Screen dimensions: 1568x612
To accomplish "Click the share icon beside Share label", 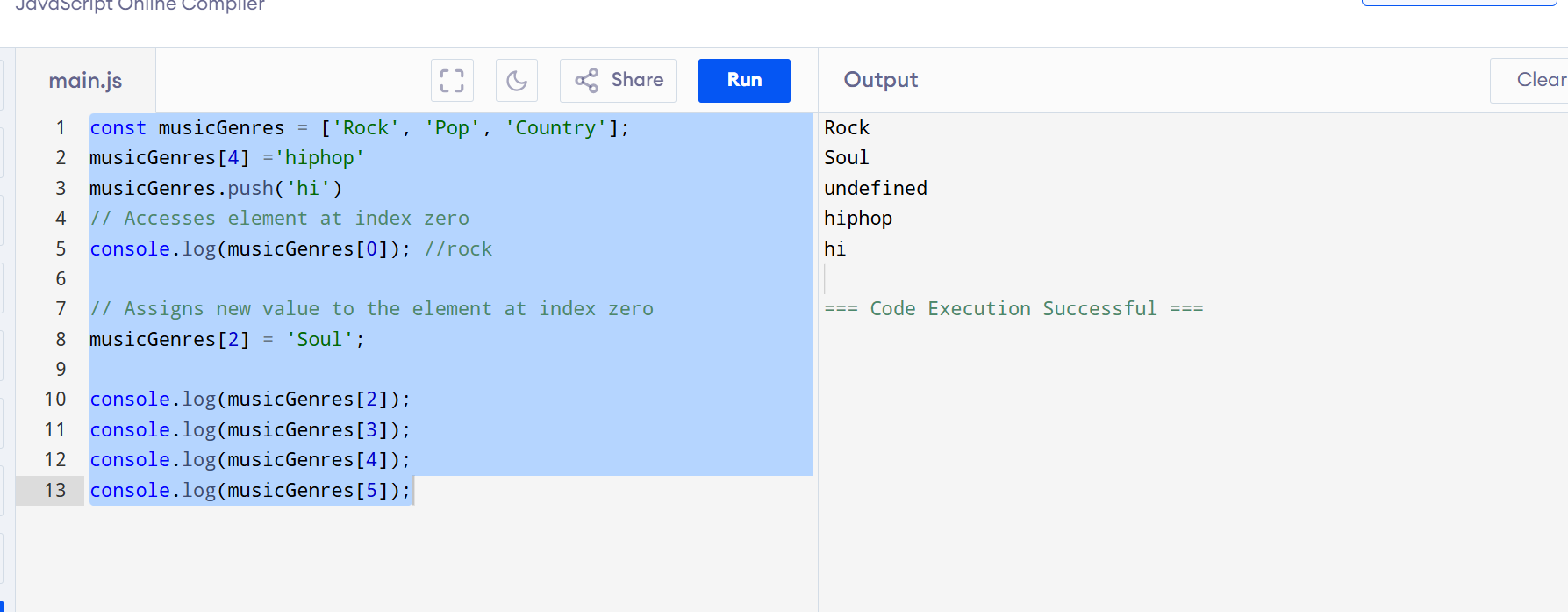I will tap(587, 81).
